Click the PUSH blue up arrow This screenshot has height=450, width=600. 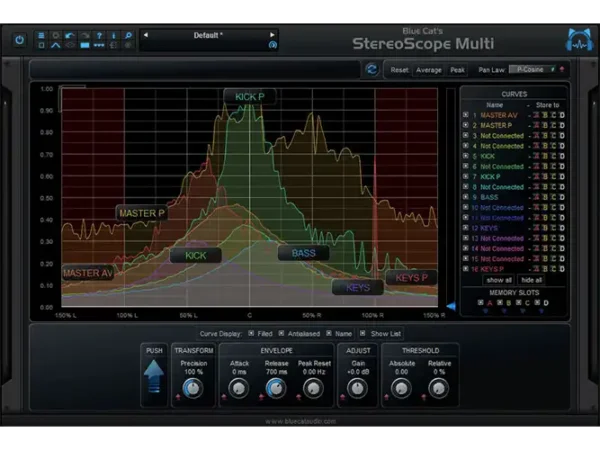pyautogui.click(x=154, y=376)
